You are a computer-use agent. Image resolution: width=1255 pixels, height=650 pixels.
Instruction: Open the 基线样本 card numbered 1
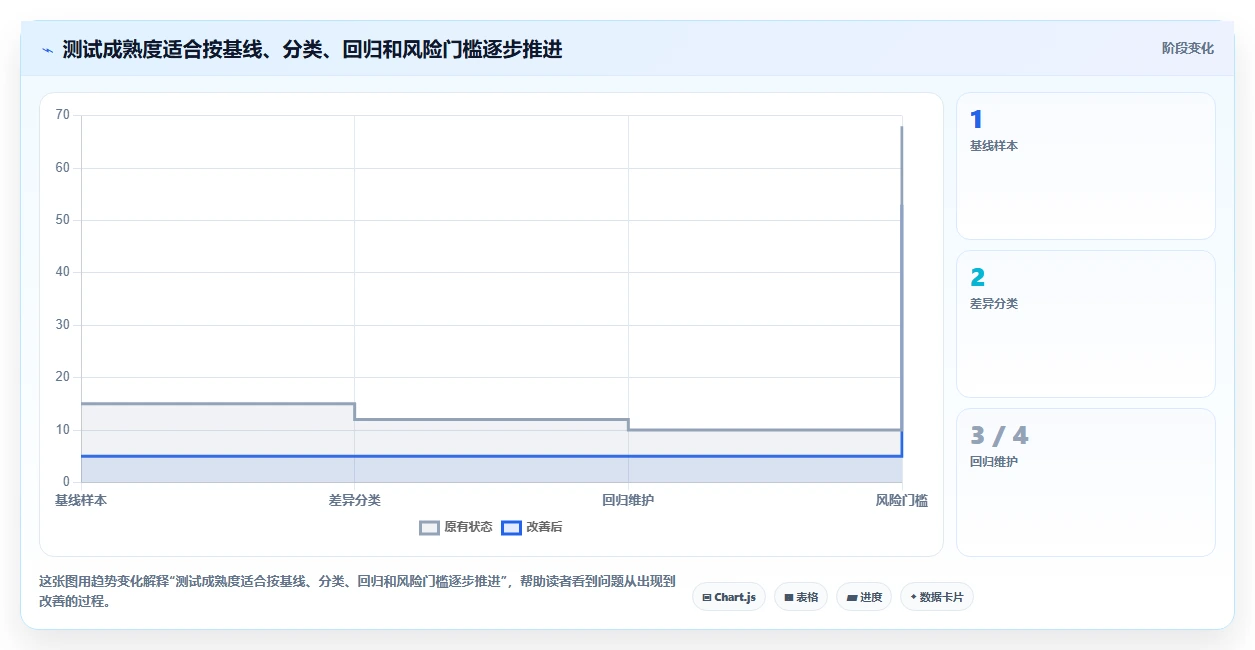point(1086,166)
